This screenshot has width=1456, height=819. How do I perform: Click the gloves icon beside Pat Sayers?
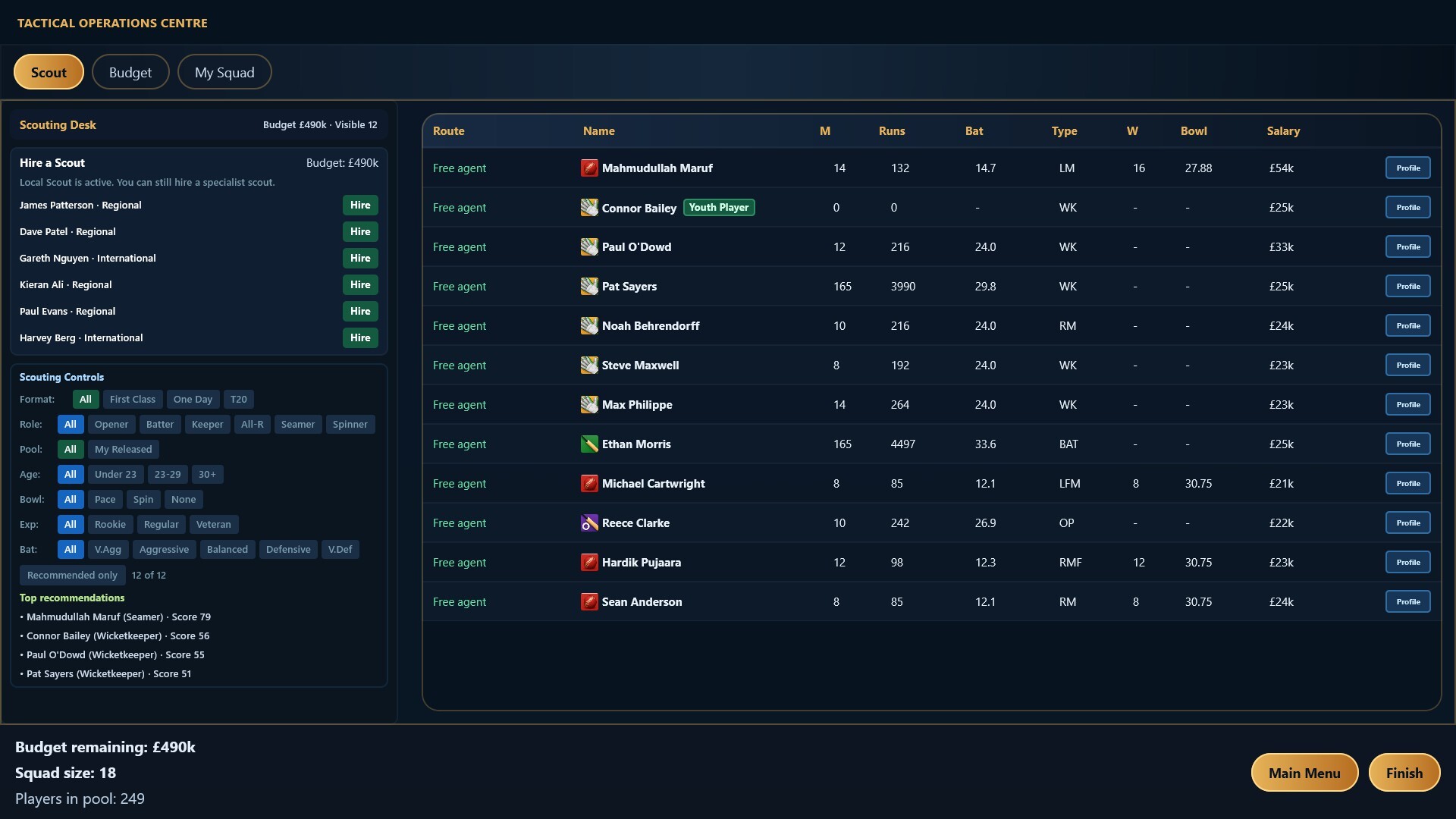(589, 287)
